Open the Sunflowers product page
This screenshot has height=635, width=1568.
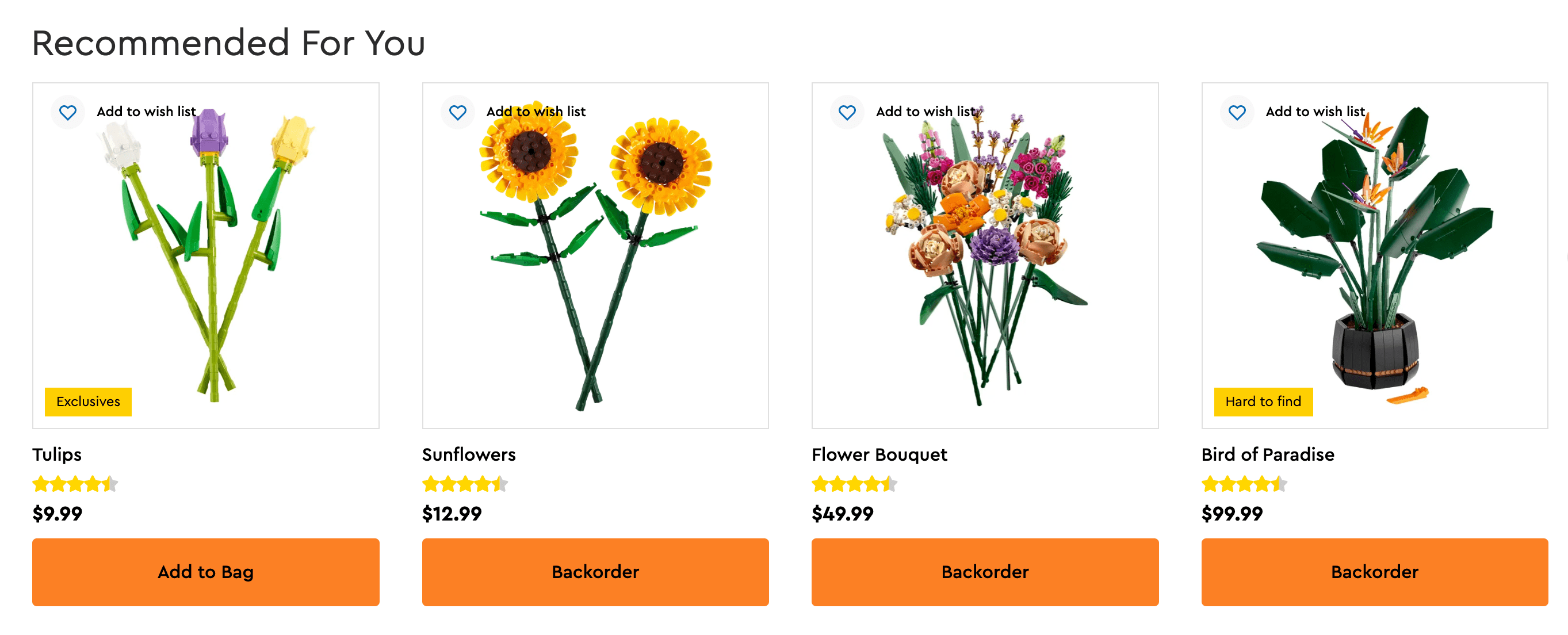(x=469, y=454)
